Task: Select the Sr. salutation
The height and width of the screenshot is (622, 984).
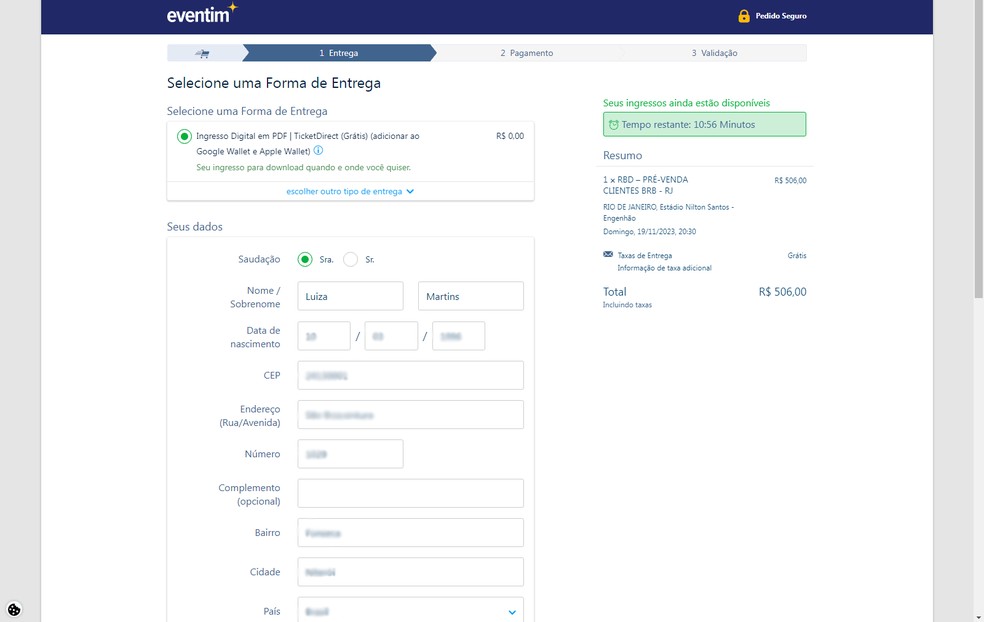Action: click(350, 259)
